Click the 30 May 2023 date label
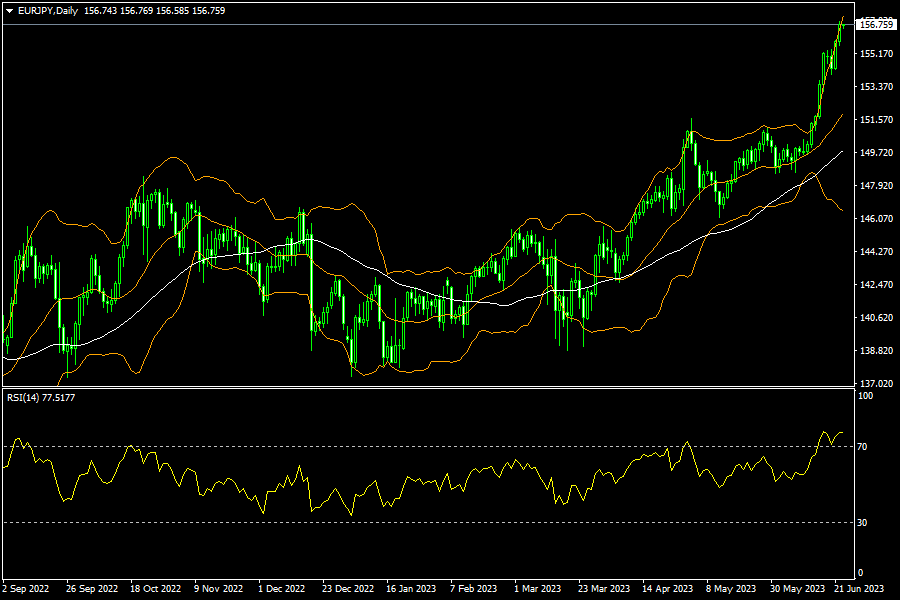Image resolution: width=900 pixels, height=600 pixels. point(797,589)
